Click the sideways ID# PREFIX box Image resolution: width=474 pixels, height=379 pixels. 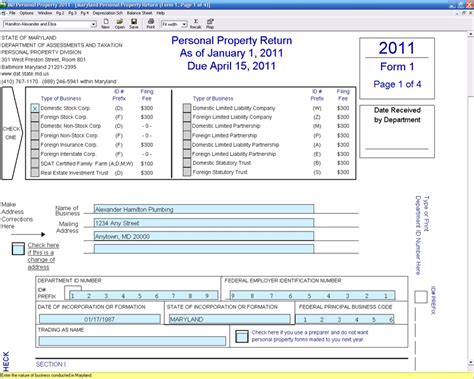pos(421,297)
